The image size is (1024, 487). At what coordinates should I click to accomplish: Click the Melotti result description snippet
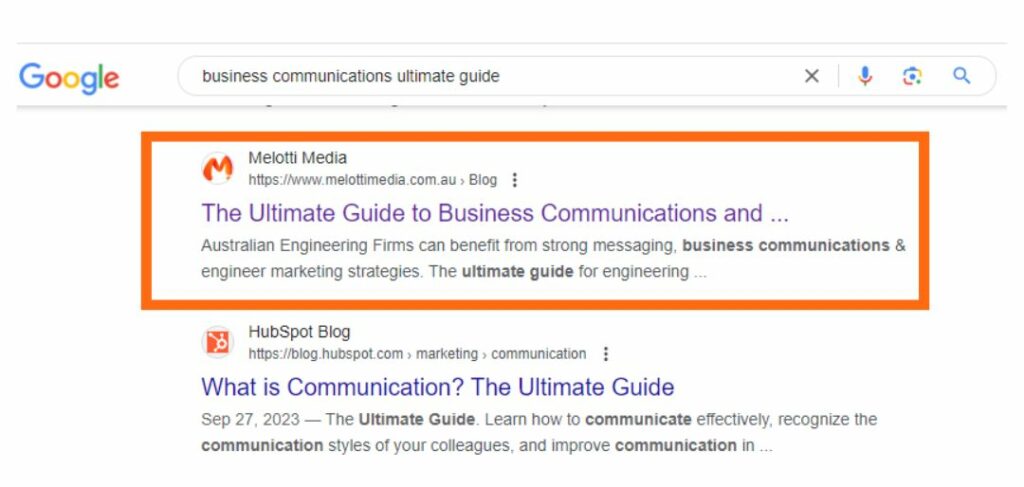[x=553, y=259]
